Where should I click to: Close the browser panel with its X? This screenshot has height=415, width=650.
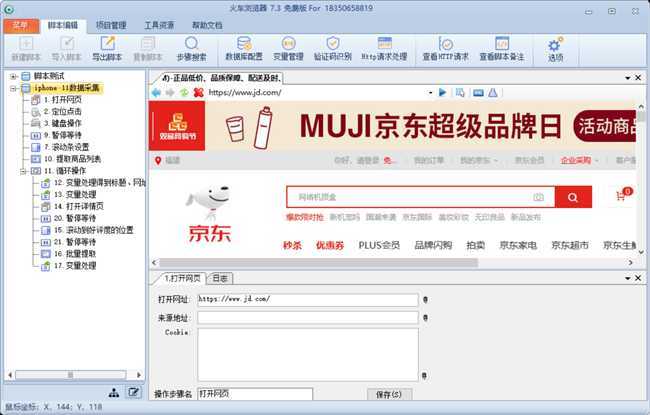coord(638,78)
